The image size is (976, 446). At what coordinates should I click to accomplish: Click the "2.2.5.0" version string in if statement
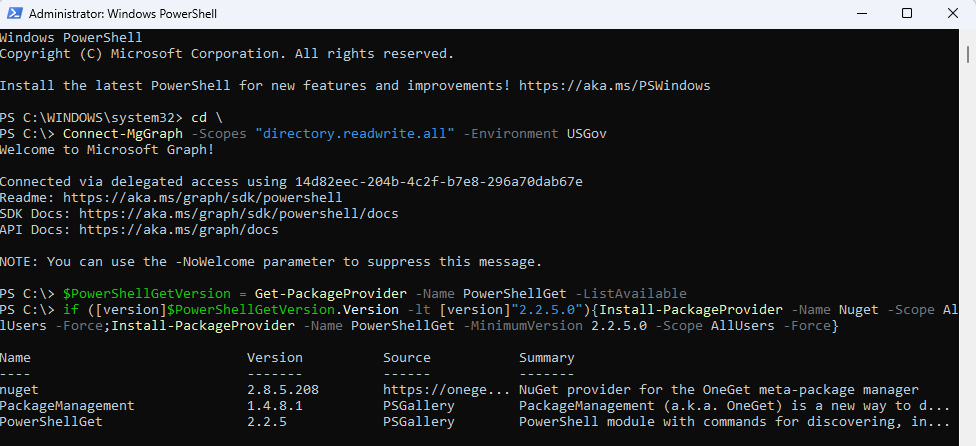point(547,310)
